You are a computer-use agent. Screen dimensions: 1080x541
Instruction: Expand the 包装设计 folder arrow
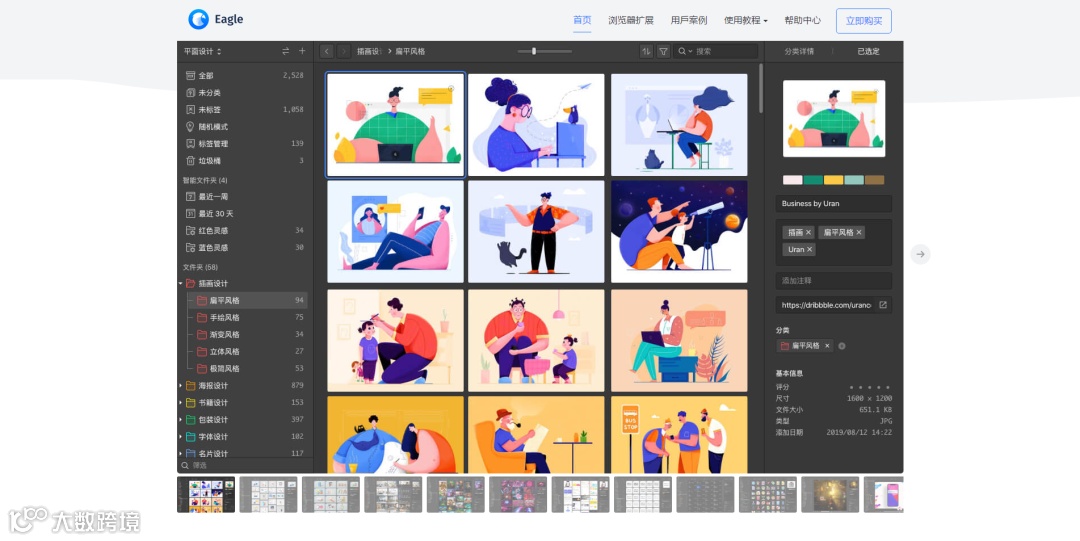click(181, 420)
